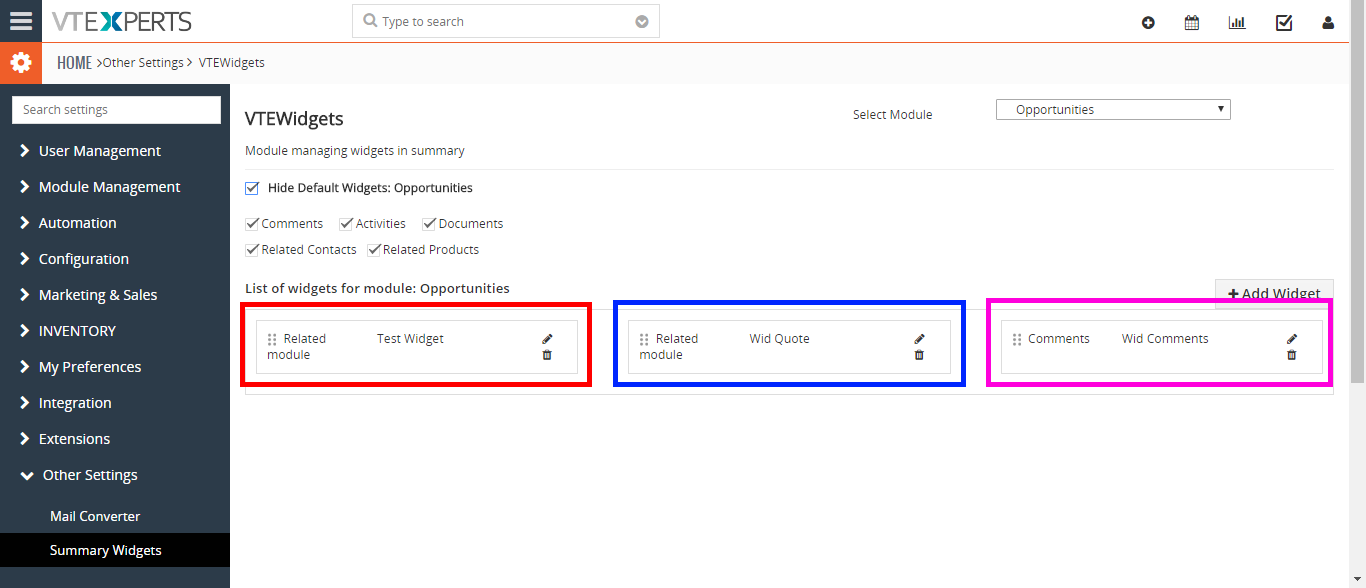Open Mail Converter settings item
Screen dimensions: 1366x588
click(x=95, y=516)
